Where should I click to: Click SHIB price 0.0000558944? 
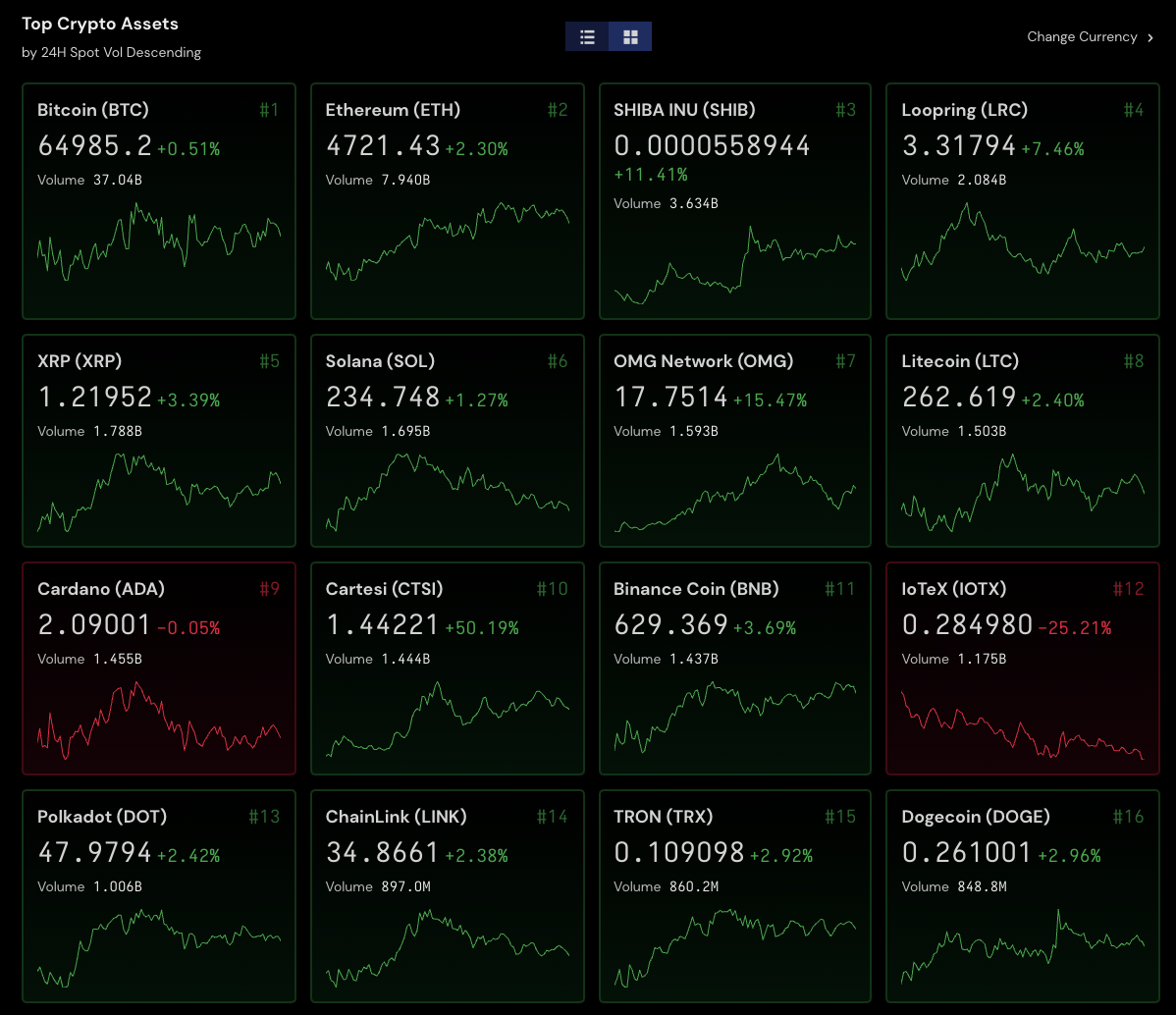tap(712, 145)
